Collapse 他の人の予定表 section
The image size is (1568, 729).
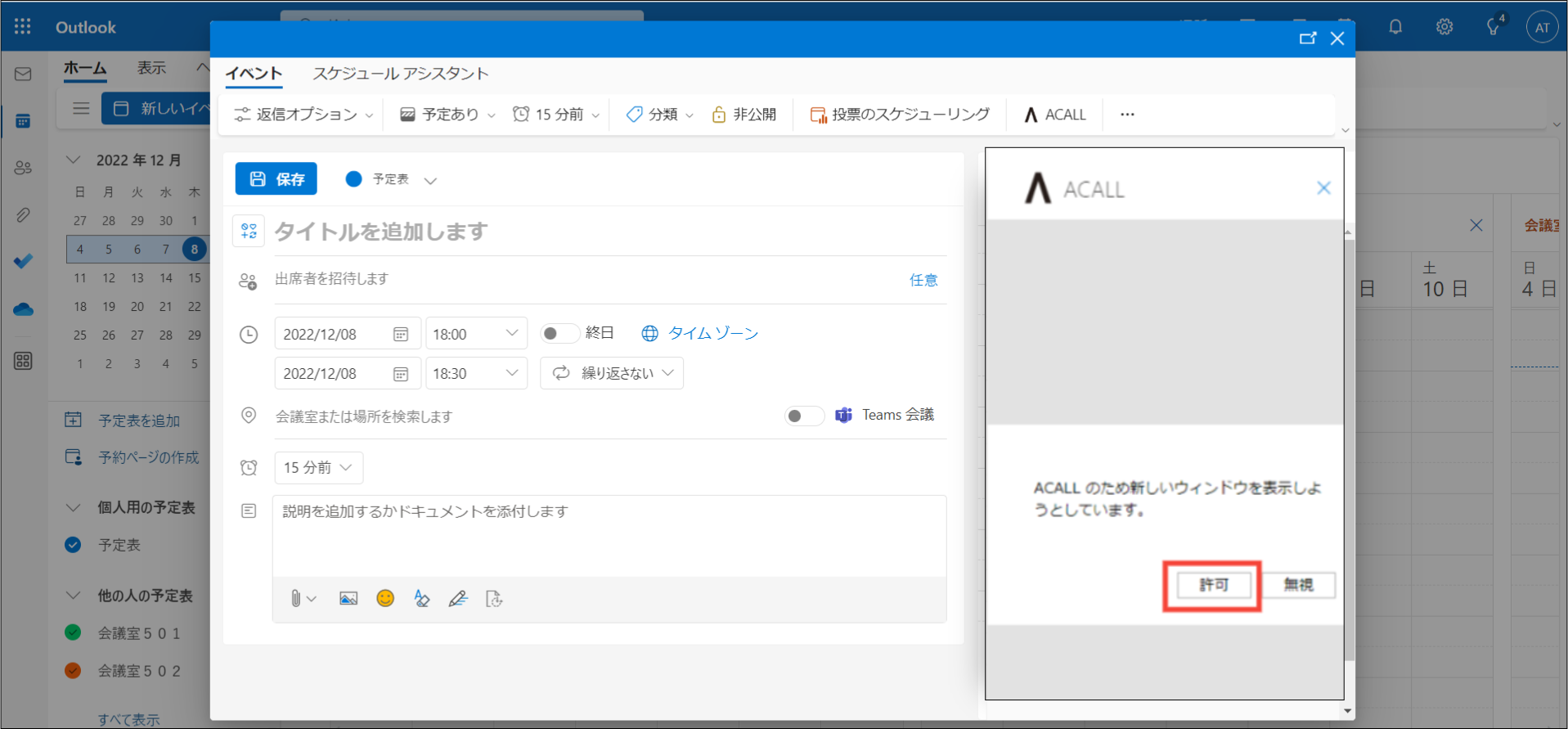tap(73, 595)
